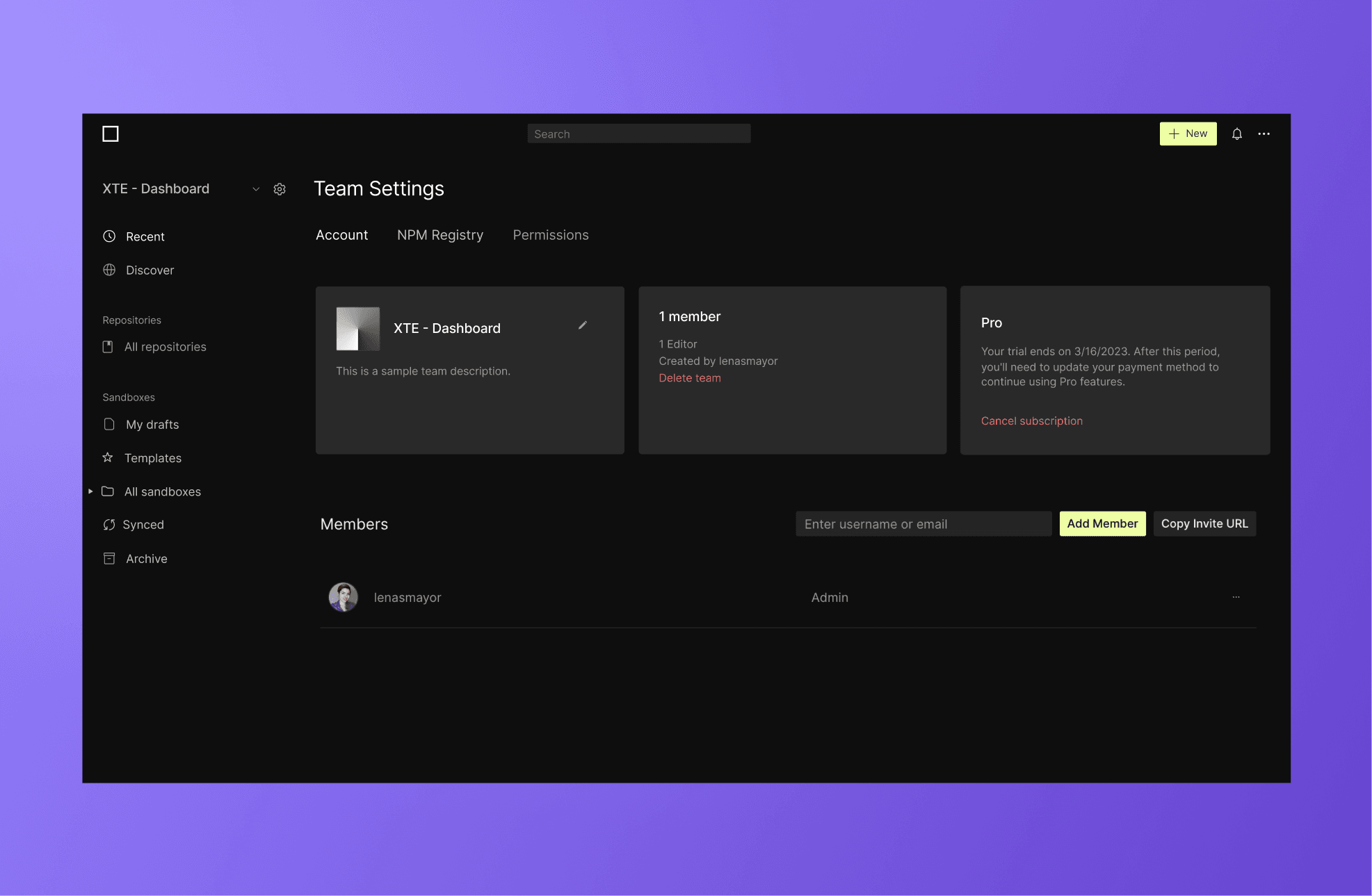Image resolution: width=1372 pixels, height=896 pixels.
Task: Select Discover in the sidebar
Action: [150, 270]
